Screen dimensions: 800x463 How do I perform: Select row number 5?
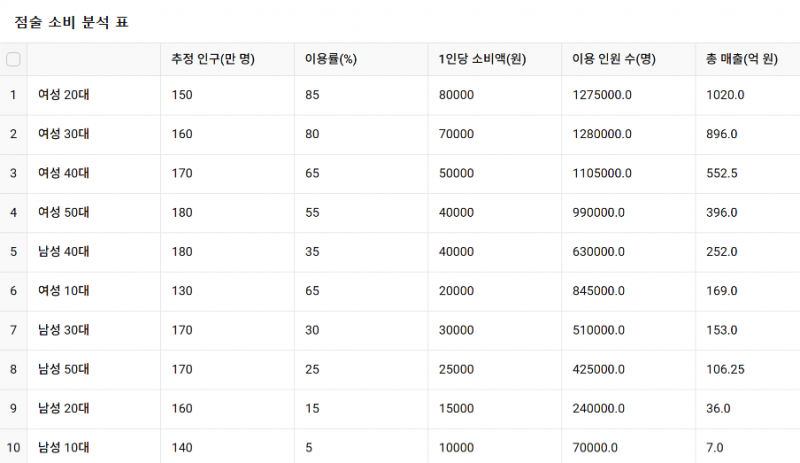click(x=13, y=252)
